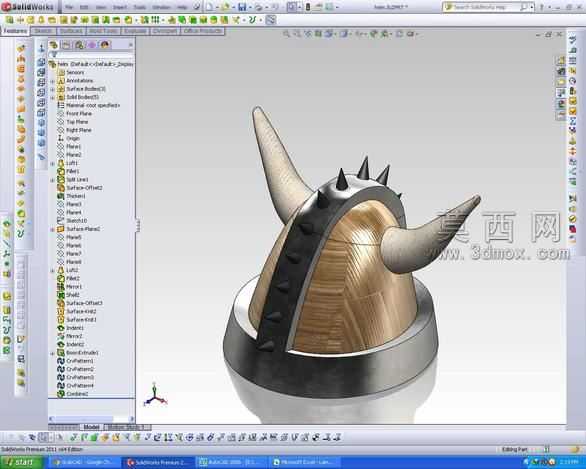Image resolution: width=586 pixels, height=469 pixels.
Task: Open the DimXpertManager tab icon
Action: click(92, 45)
